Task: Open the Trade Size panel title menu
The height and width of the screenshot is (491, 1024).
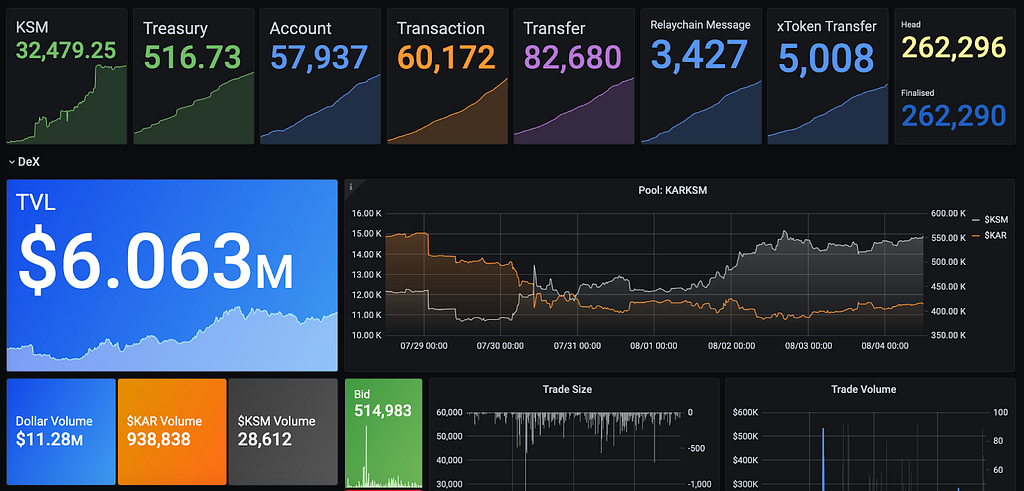Action: [567, 389]
